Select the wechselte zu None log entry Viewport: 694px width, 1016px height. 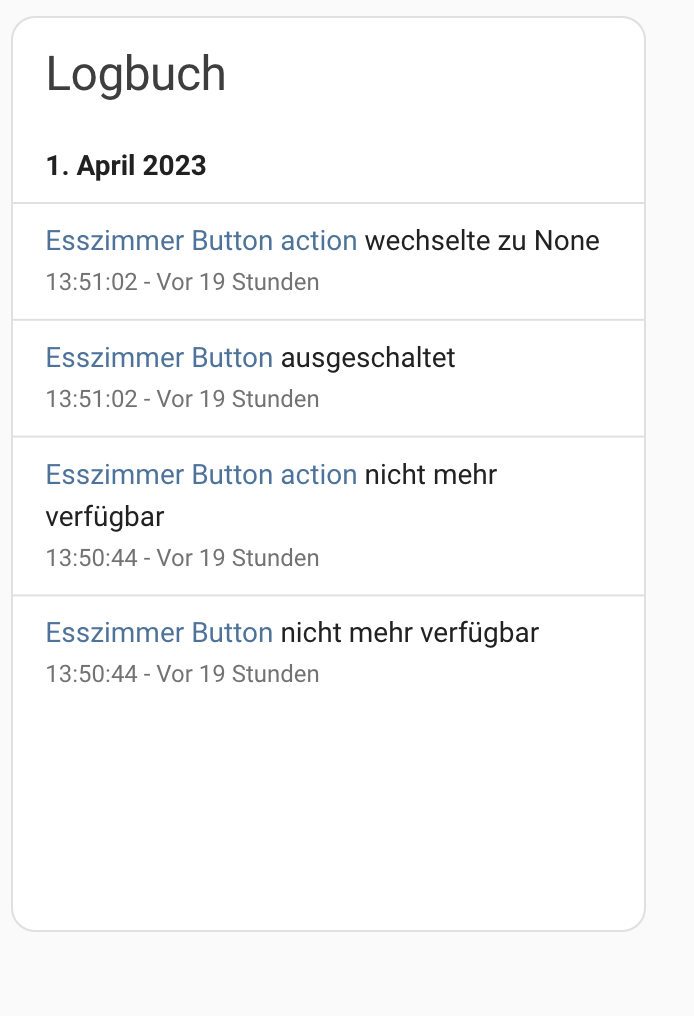tap(328, 260)
